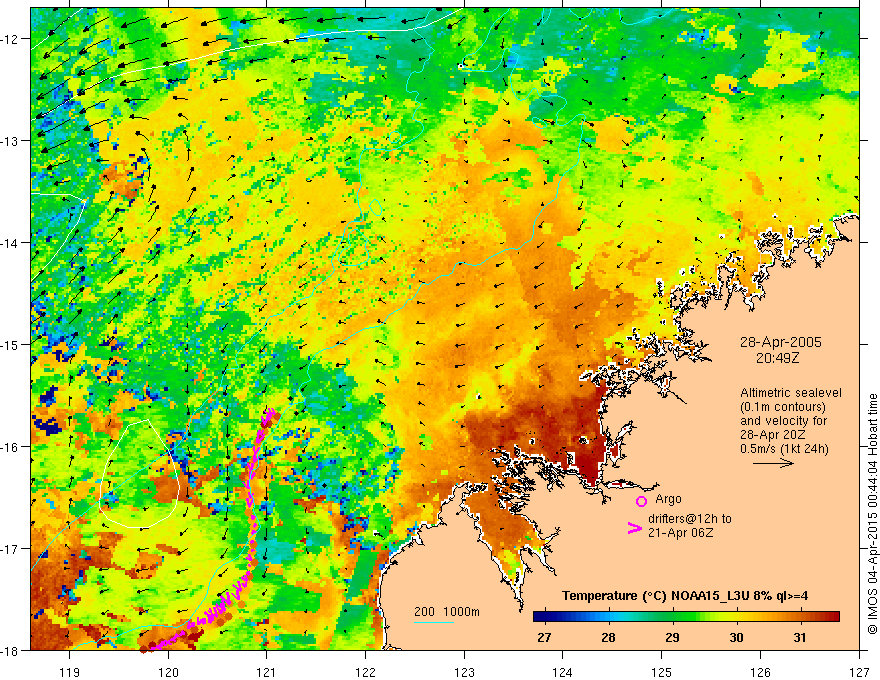Click the latitude axis label -15
The width and height of the screenshot is (880, 680).
click(x=10, y=344)
